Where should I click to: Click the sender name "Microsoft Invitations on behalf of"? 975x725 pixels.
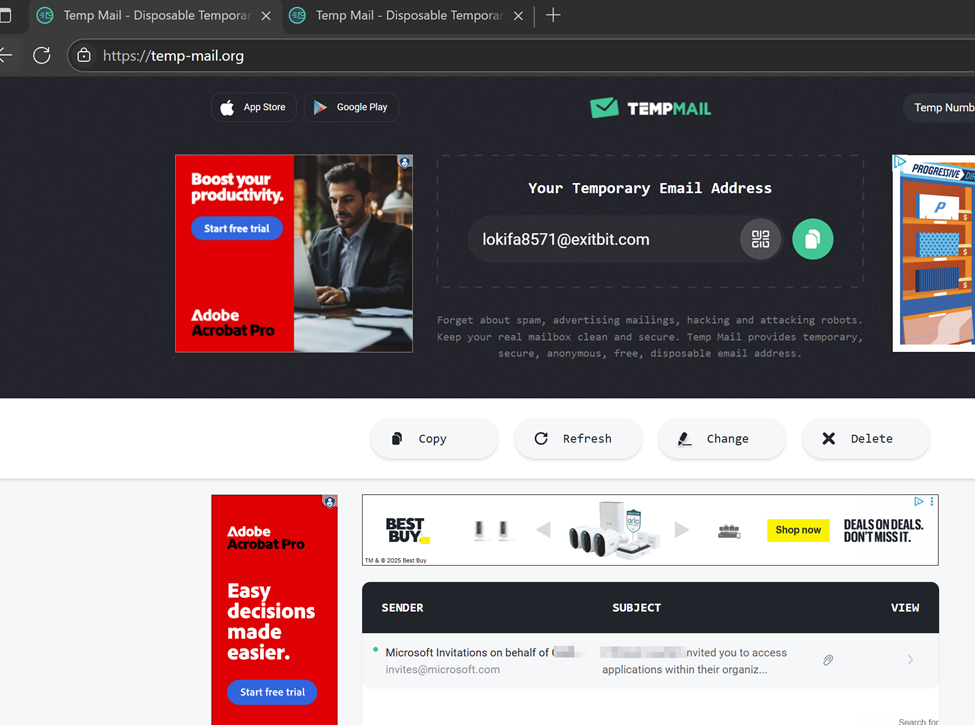[467, 652]
